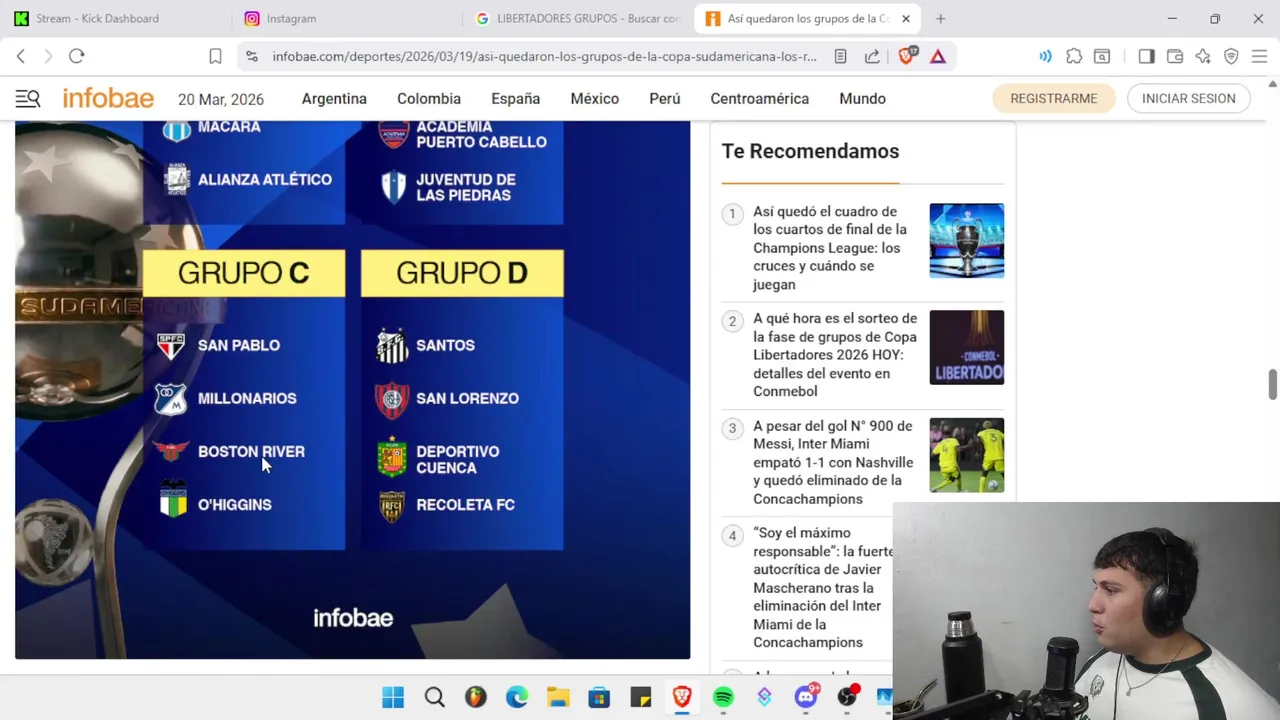
Task: Open Brave VPN shield icon
Action: [1231, 56]
